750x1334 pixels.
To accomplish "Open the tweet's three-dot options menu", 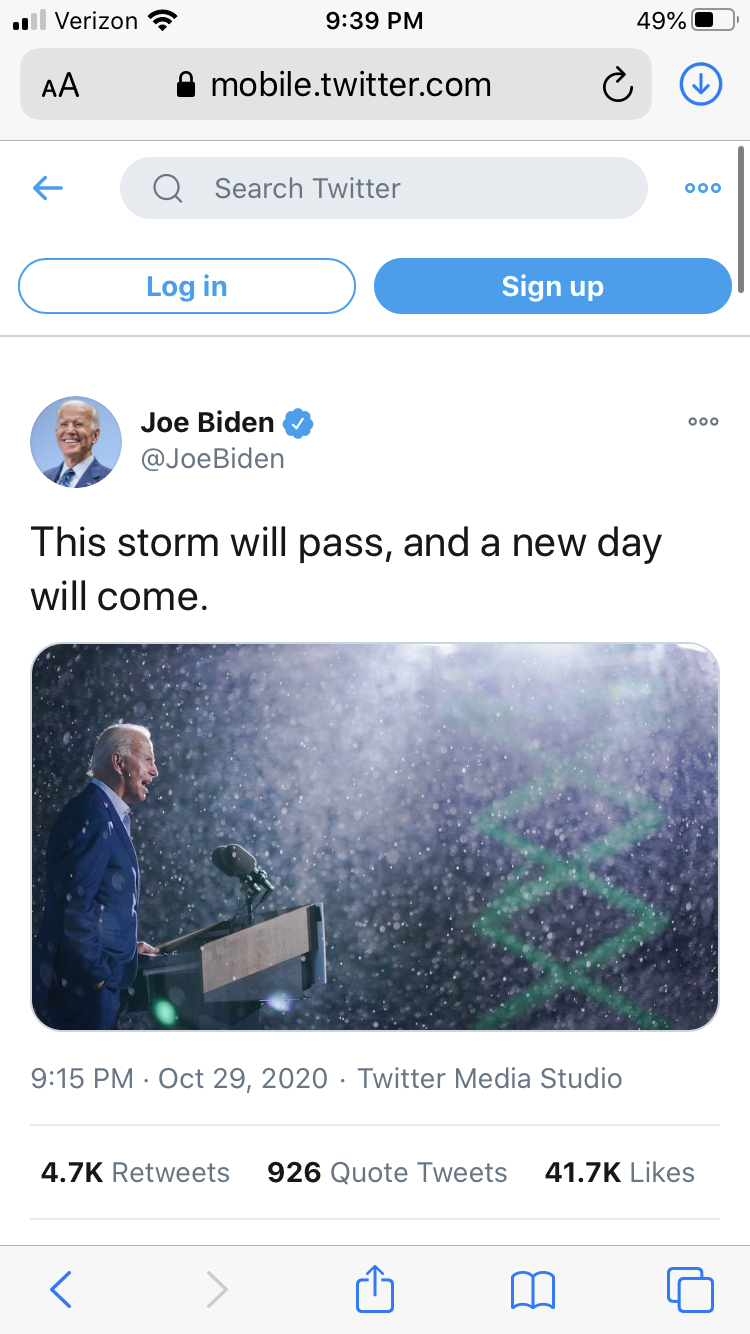I will 703,422.
